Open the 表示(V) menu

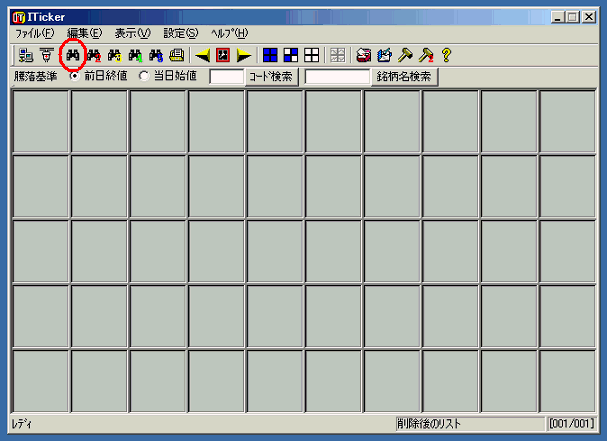133,34
